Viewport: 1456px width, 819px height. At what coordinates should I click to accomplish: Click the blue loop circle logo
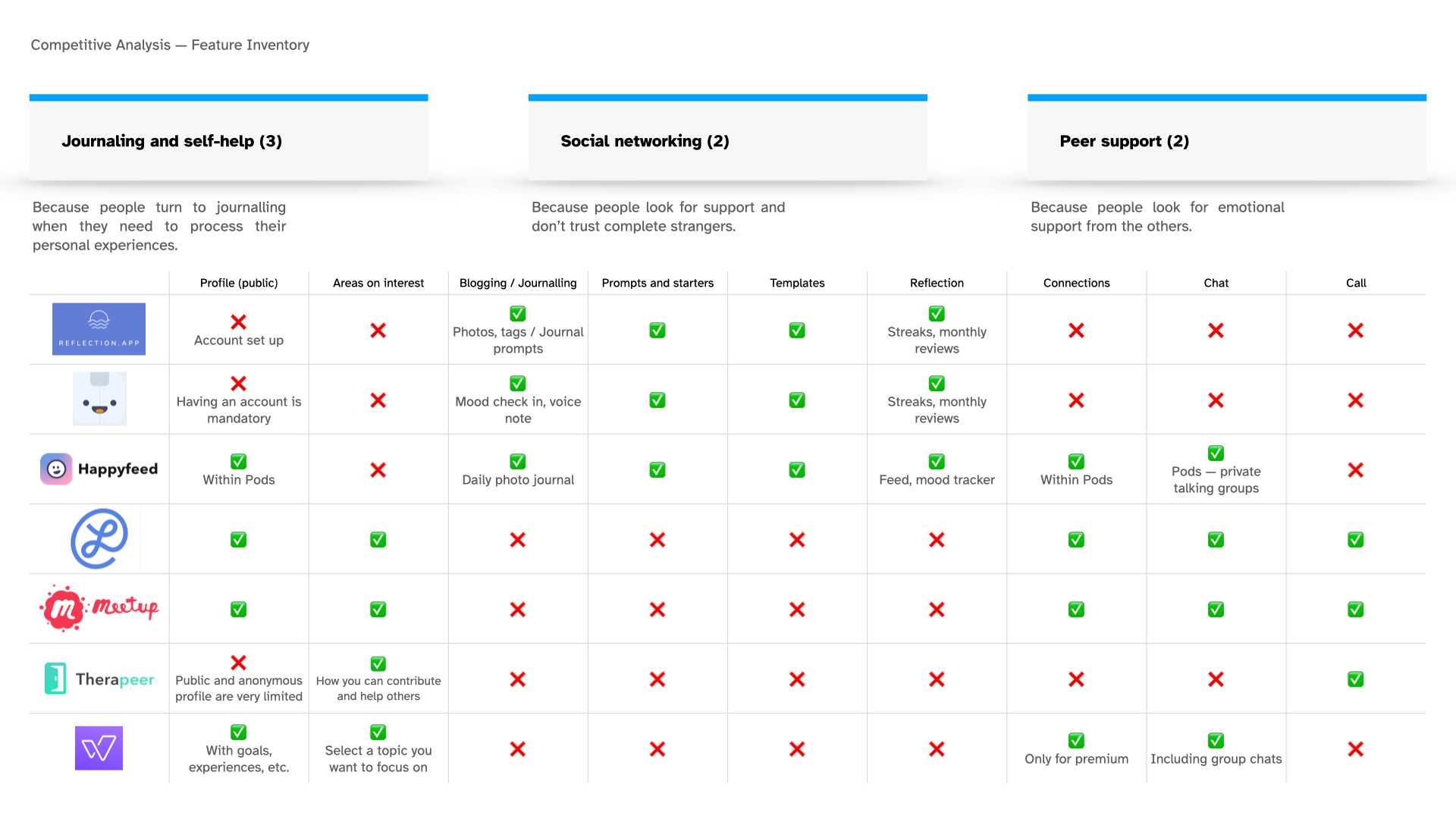(x=99, y=538)
